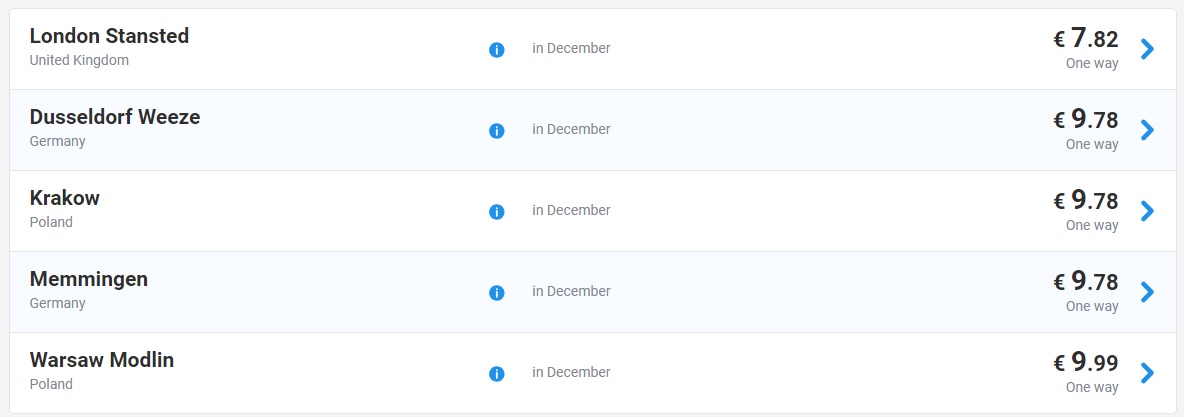Pick the Warsaw Modlin destination name
Screen dimensions: 1184x417
pos(102,360)
